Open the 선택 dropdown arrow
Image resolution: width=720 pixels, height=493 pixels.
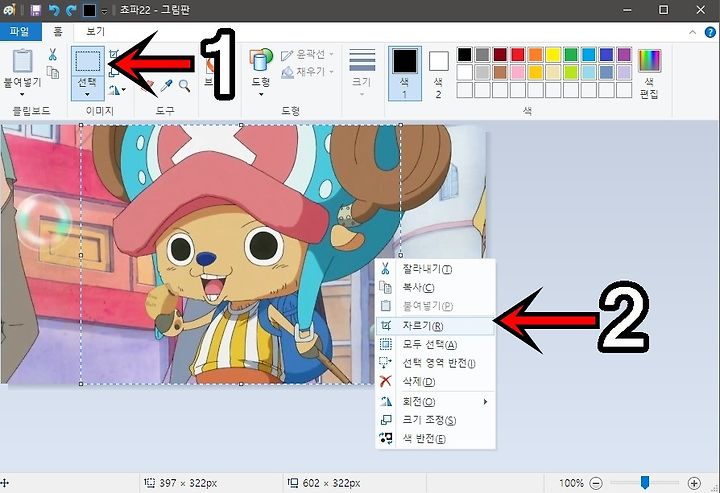click(87, 95)
